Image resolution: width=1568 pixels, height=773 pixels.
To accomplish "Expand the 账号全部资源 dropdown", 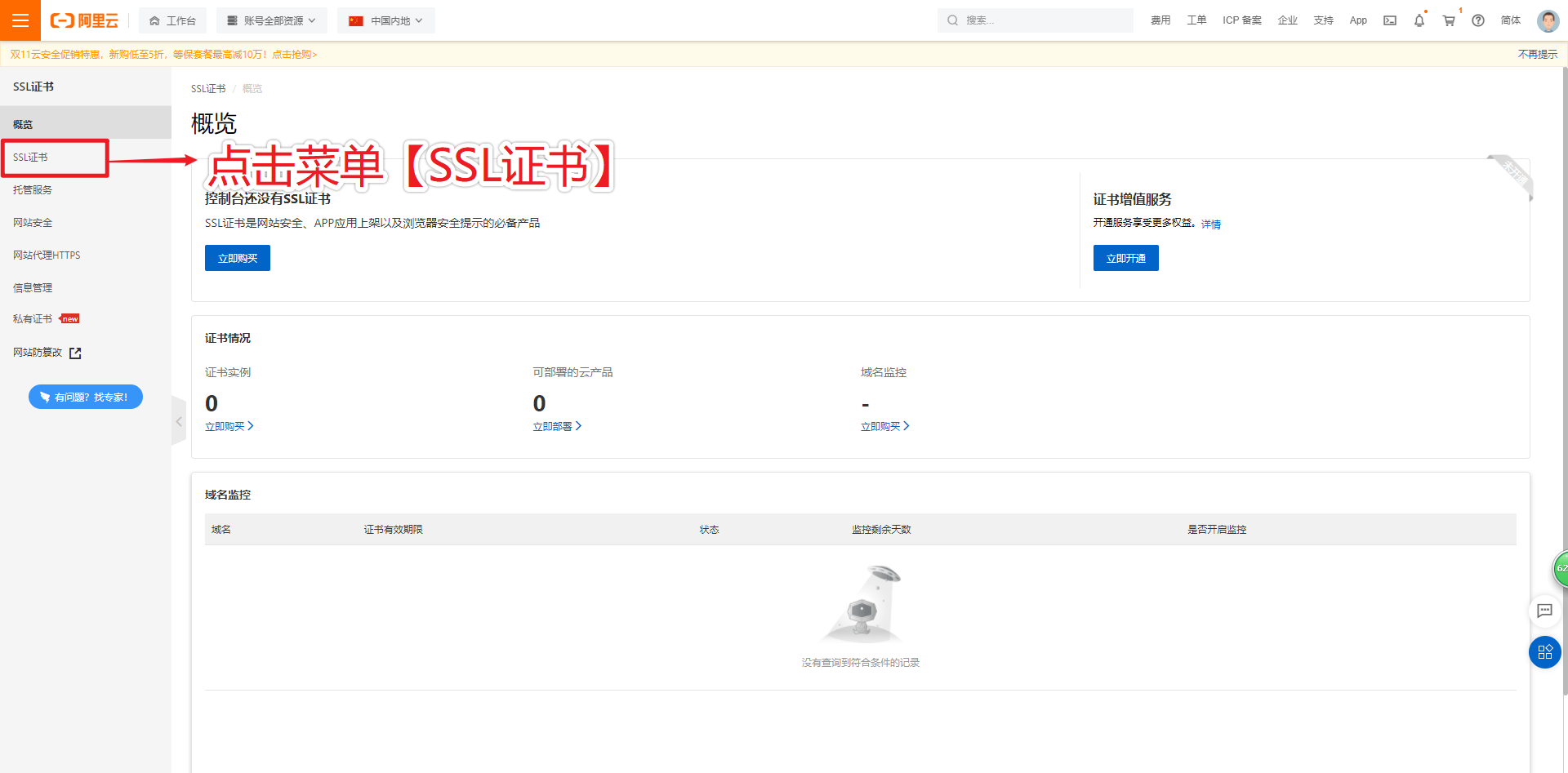I will [x=271, y=20].
